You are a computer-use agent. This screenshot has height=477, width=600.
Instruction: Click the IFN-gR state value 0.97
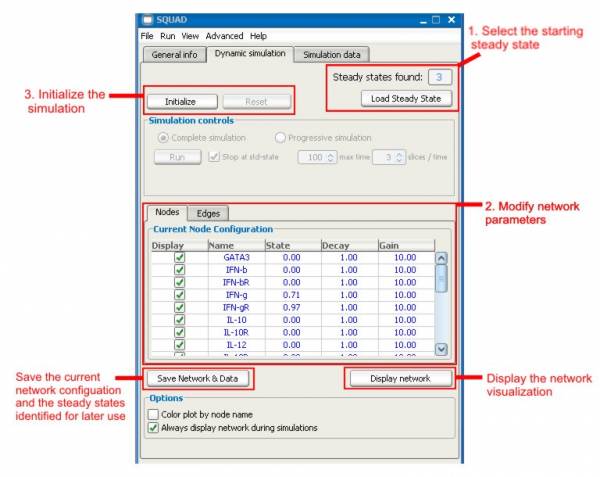tap(291, 308)
